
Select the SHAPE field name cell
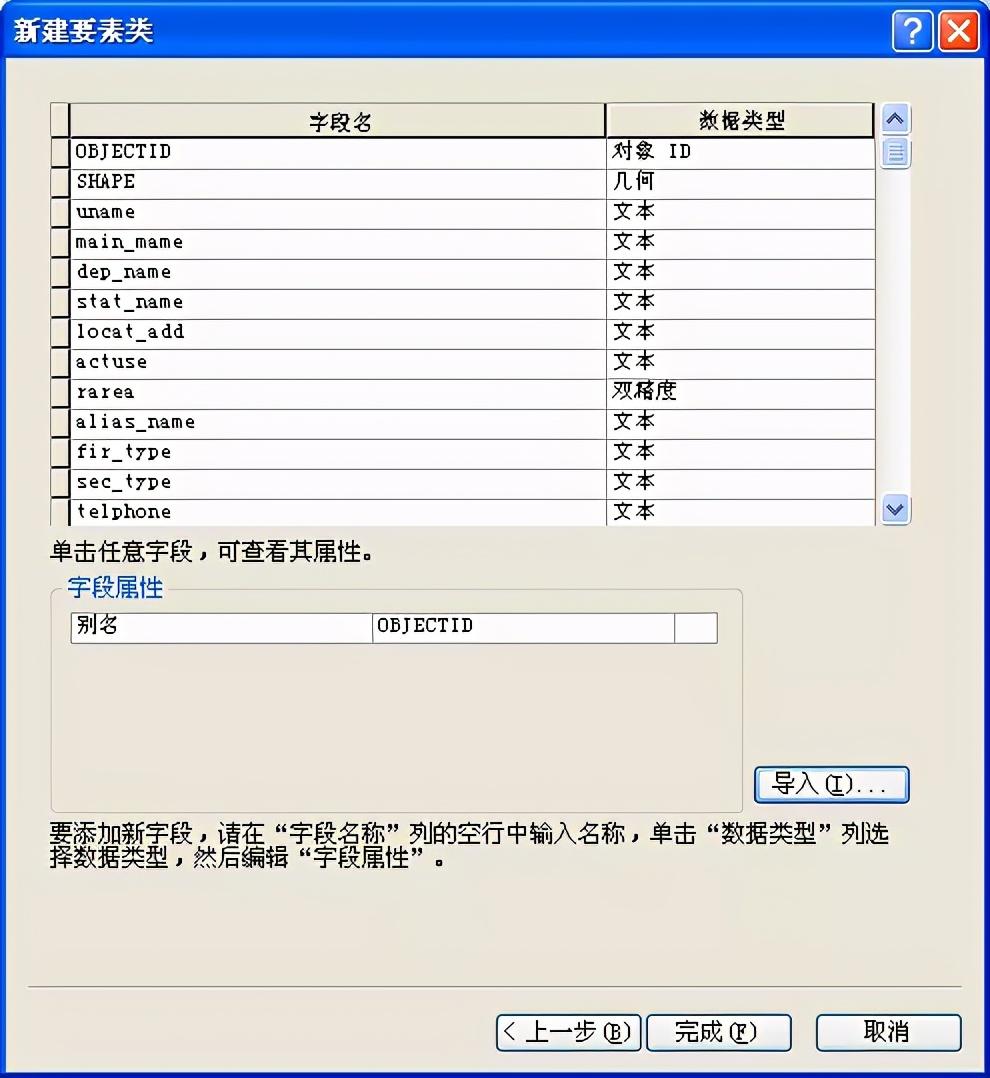coord(338,184)
